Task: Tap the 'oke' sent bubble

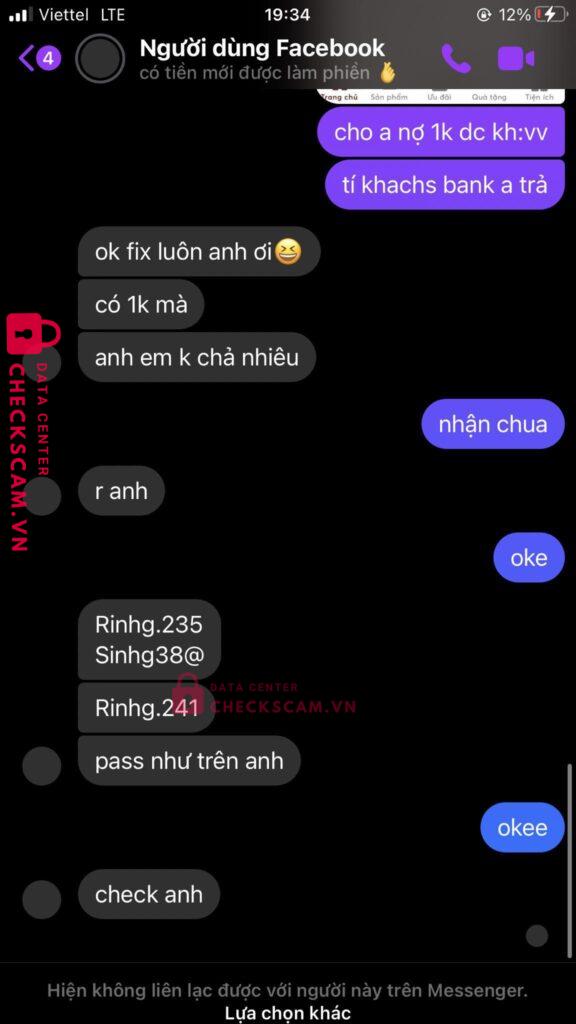Action: [x=529, y=558]
